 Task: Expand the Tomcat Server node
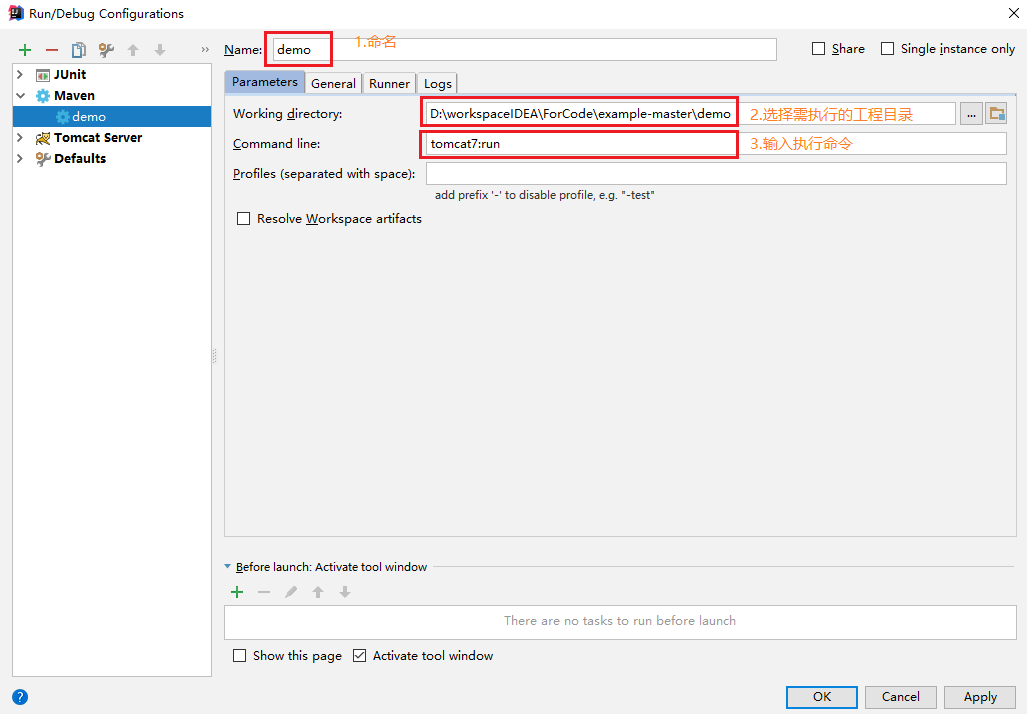pos(20,138)
